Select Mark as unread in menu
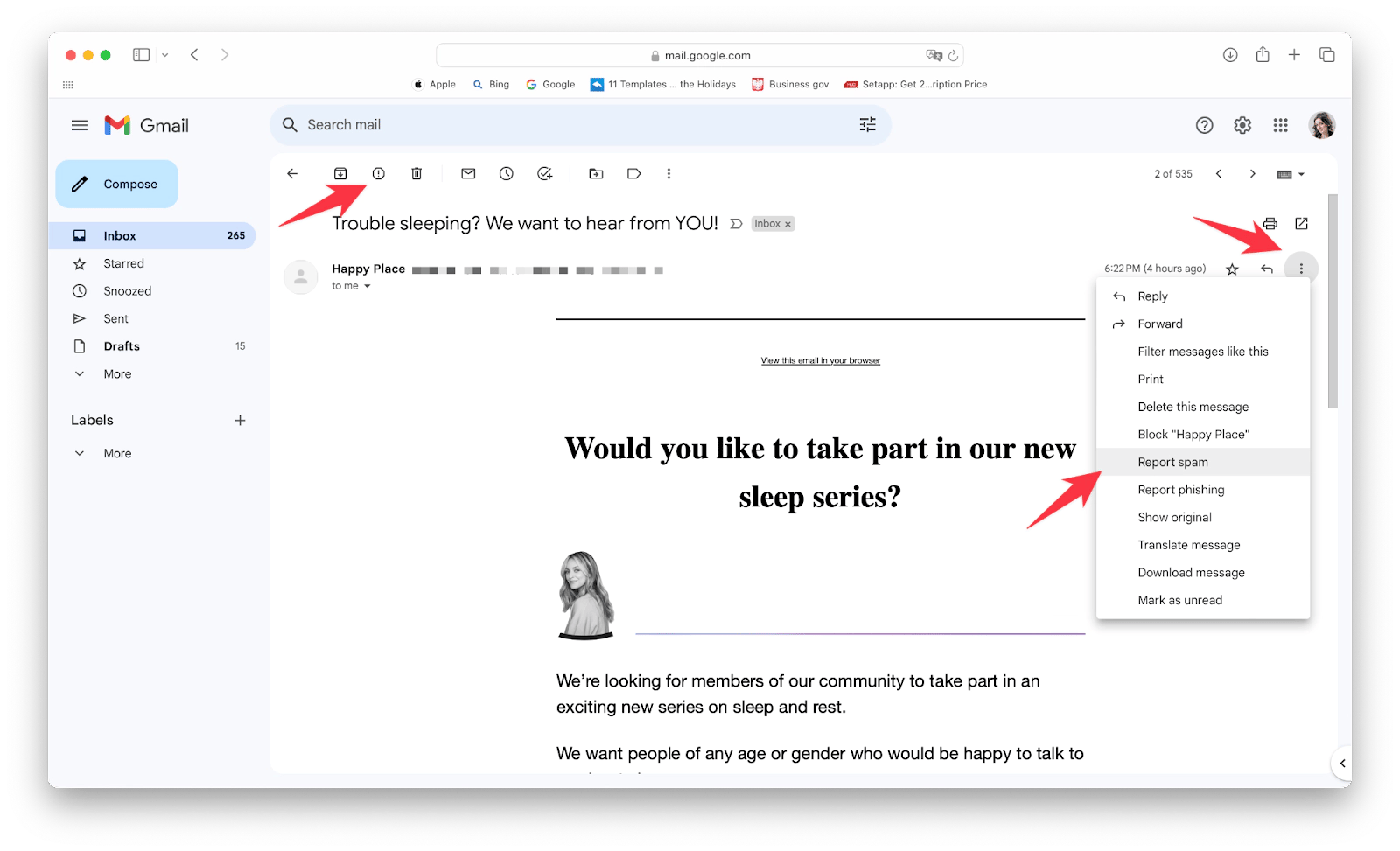 tap(1203, 601)
